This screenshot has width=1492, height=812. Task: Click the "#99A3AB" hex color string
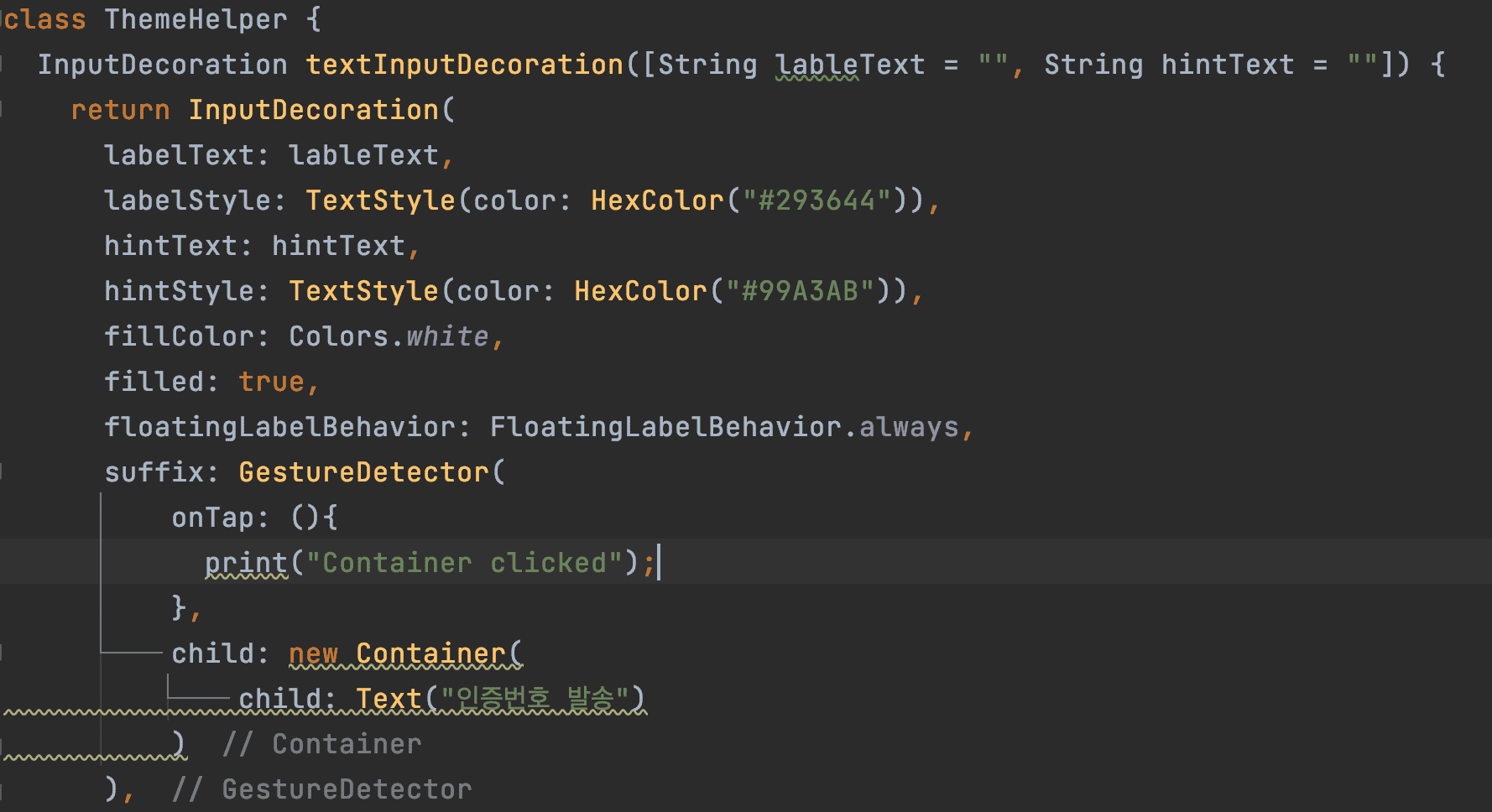800,291
